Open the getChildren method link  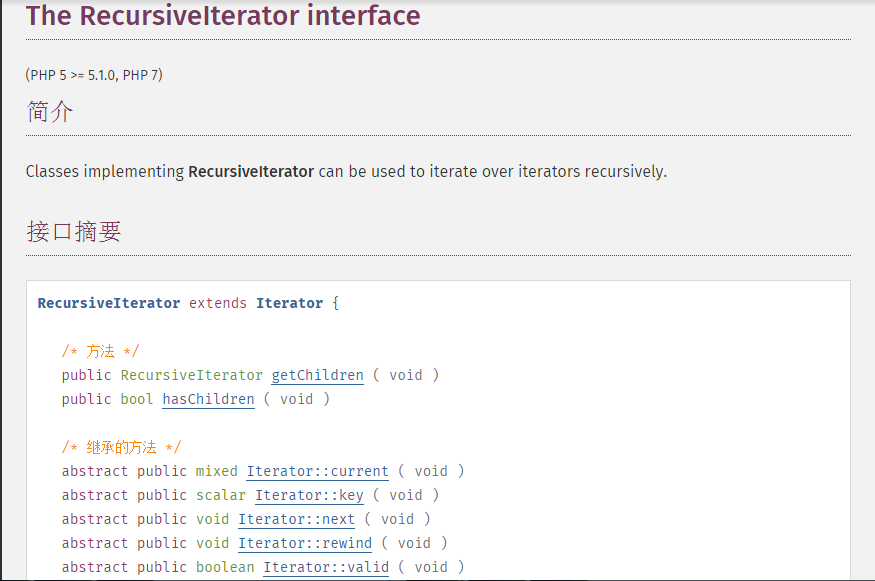[317, 375]
